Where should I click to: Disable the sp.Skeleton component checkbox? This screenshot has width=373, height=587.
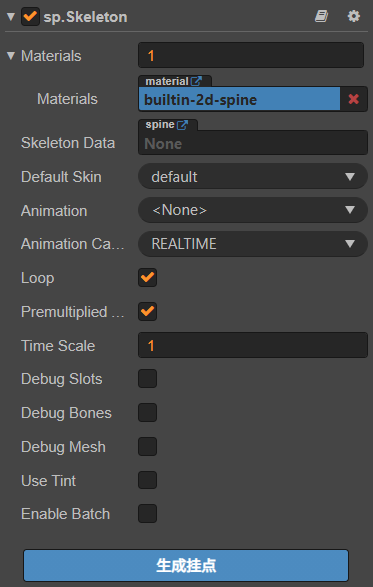tap(30, 16)
